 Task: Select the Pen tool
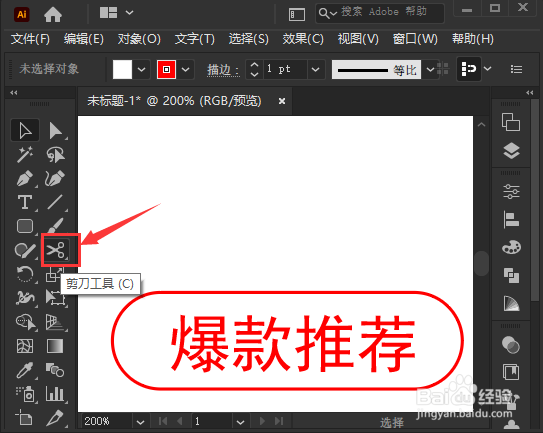(25, 178)
